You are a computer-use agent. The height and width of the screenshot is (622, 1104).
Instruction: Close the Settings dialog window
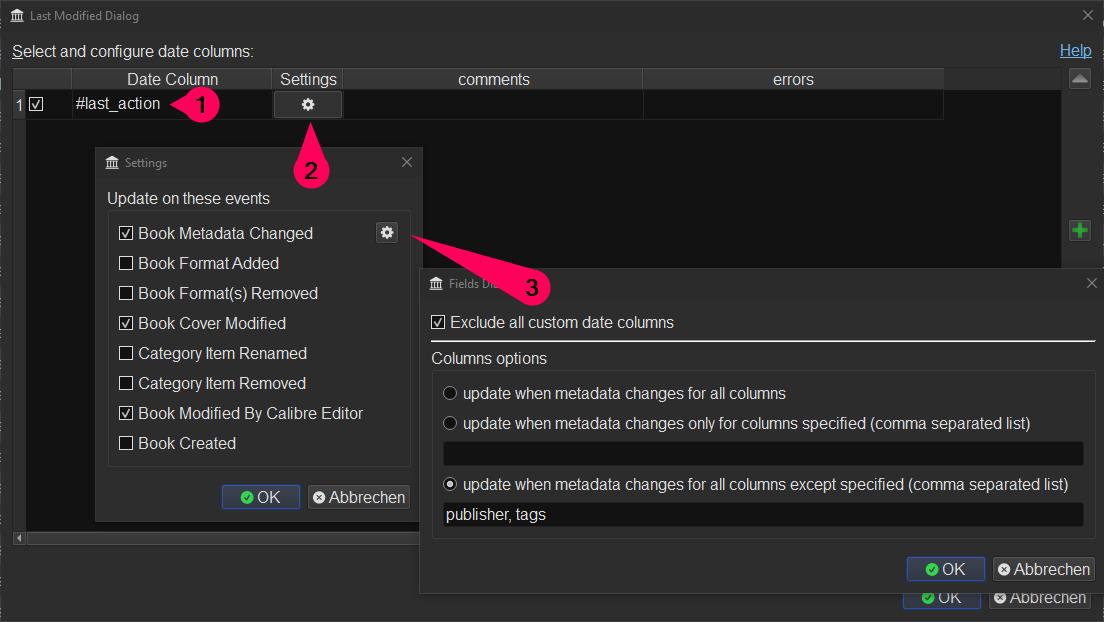point(407,162)
